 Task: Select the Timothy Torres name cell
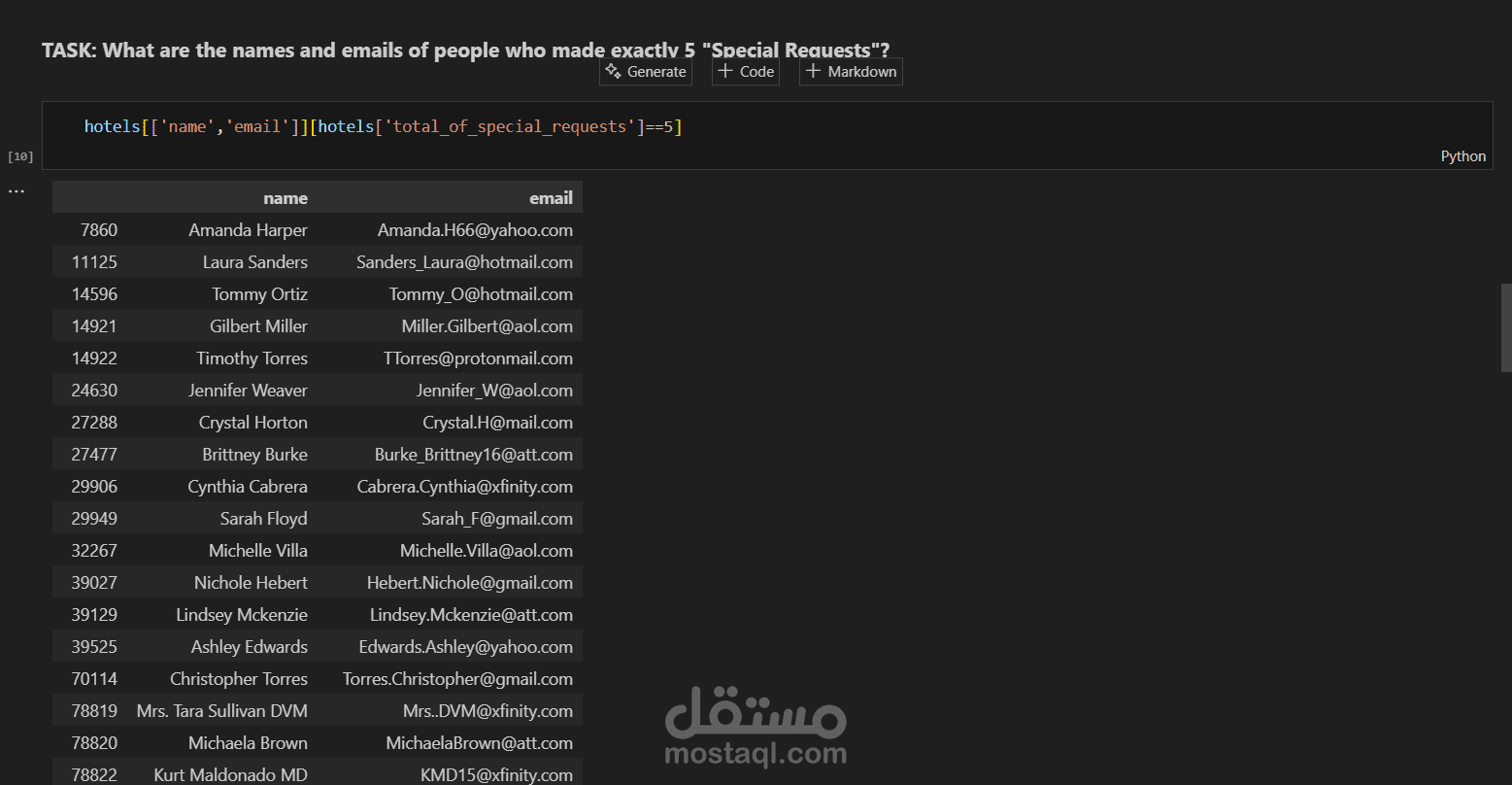[x=252, y=358]
